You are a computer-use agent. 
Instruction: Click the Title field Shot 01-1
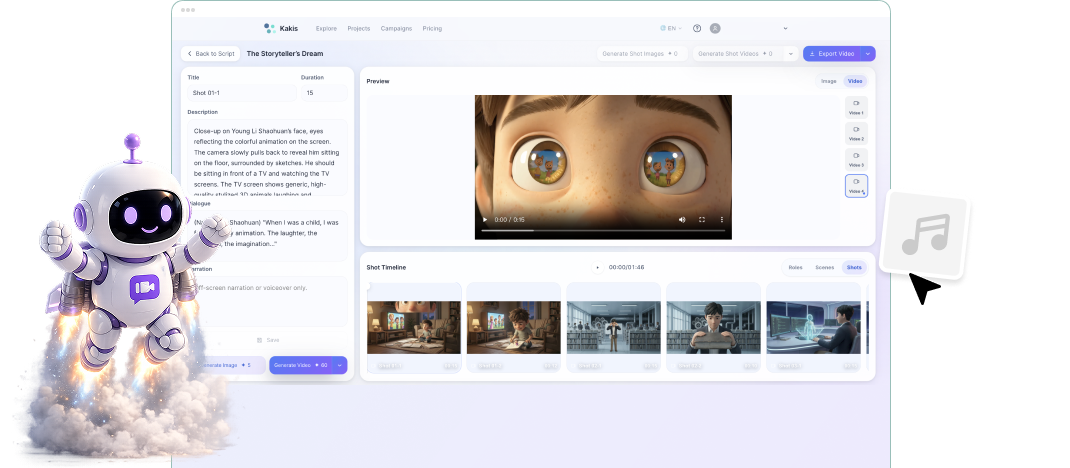[242, 93]
